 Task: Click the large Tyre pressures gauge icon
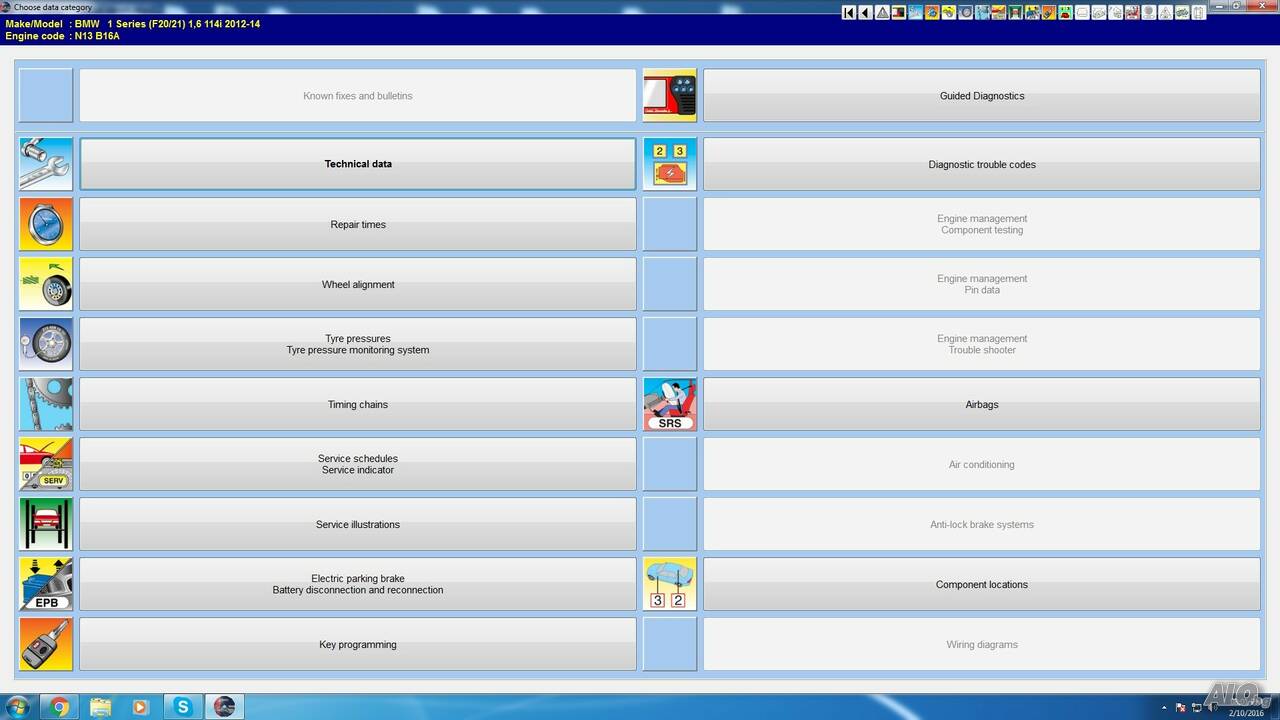[x=46, y=344]
